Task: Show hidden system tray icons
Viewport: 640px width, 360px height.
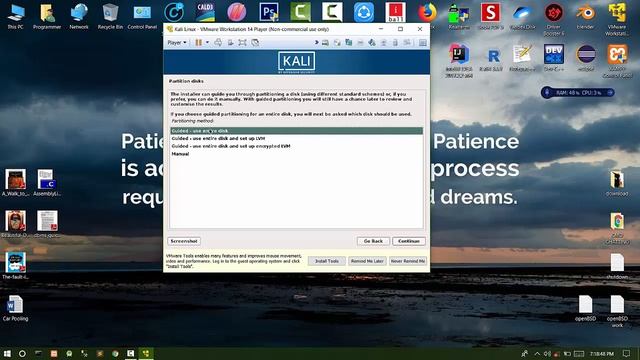Action: coord(537,353)
